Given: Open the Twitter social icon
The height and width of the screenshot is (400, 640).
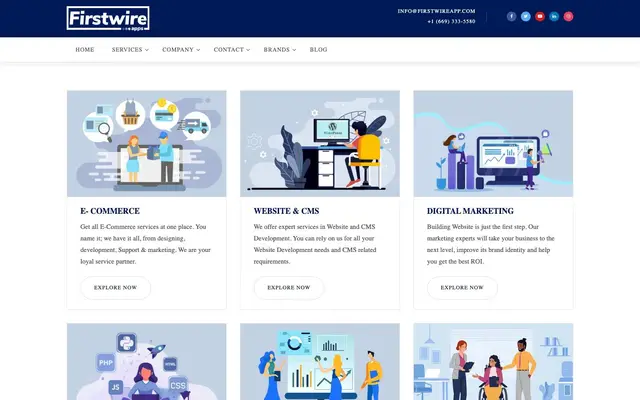Looking at the screenshot, I should point(526,16).
